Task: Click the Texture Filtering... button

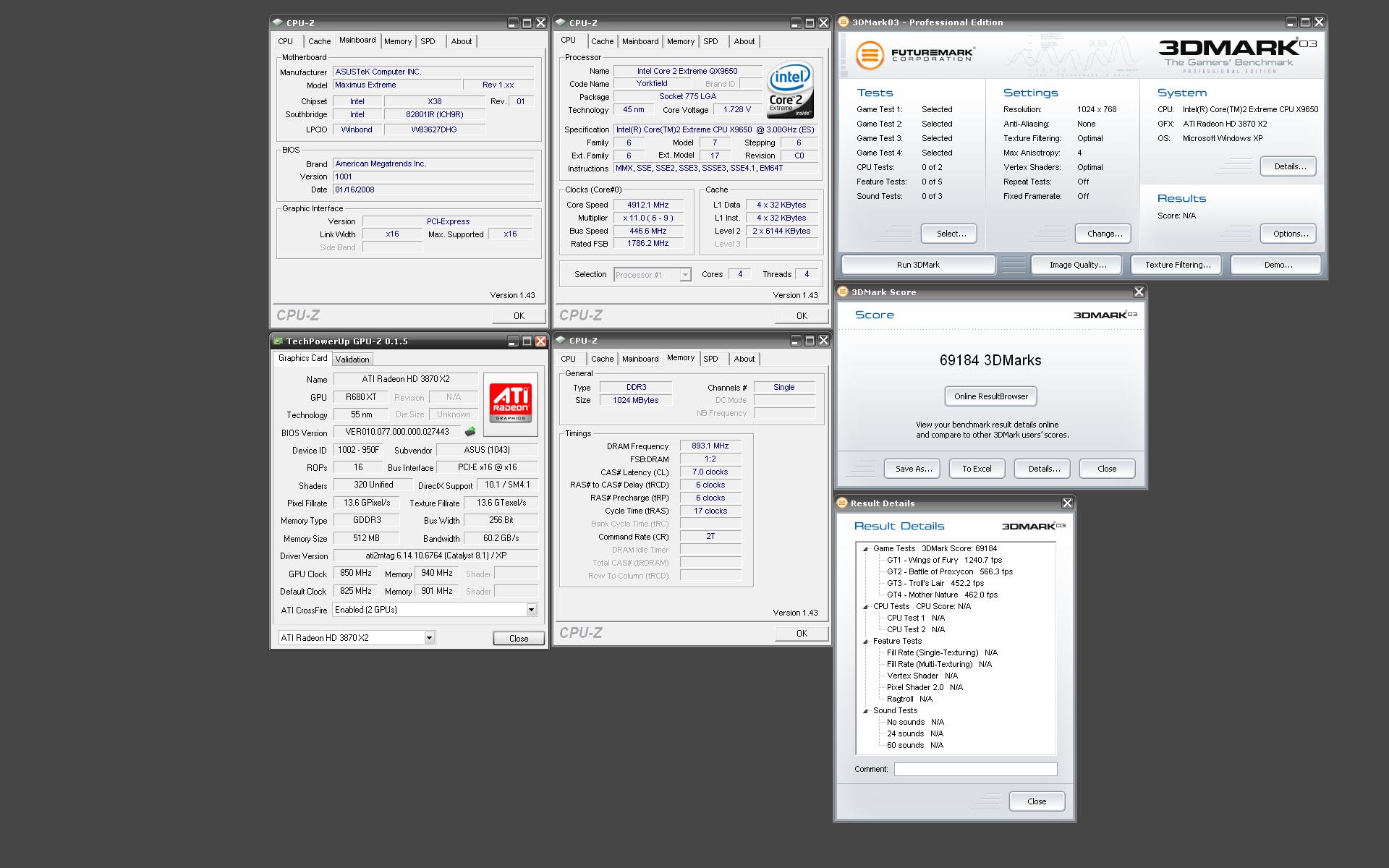Action: (x=1177, y=265)
